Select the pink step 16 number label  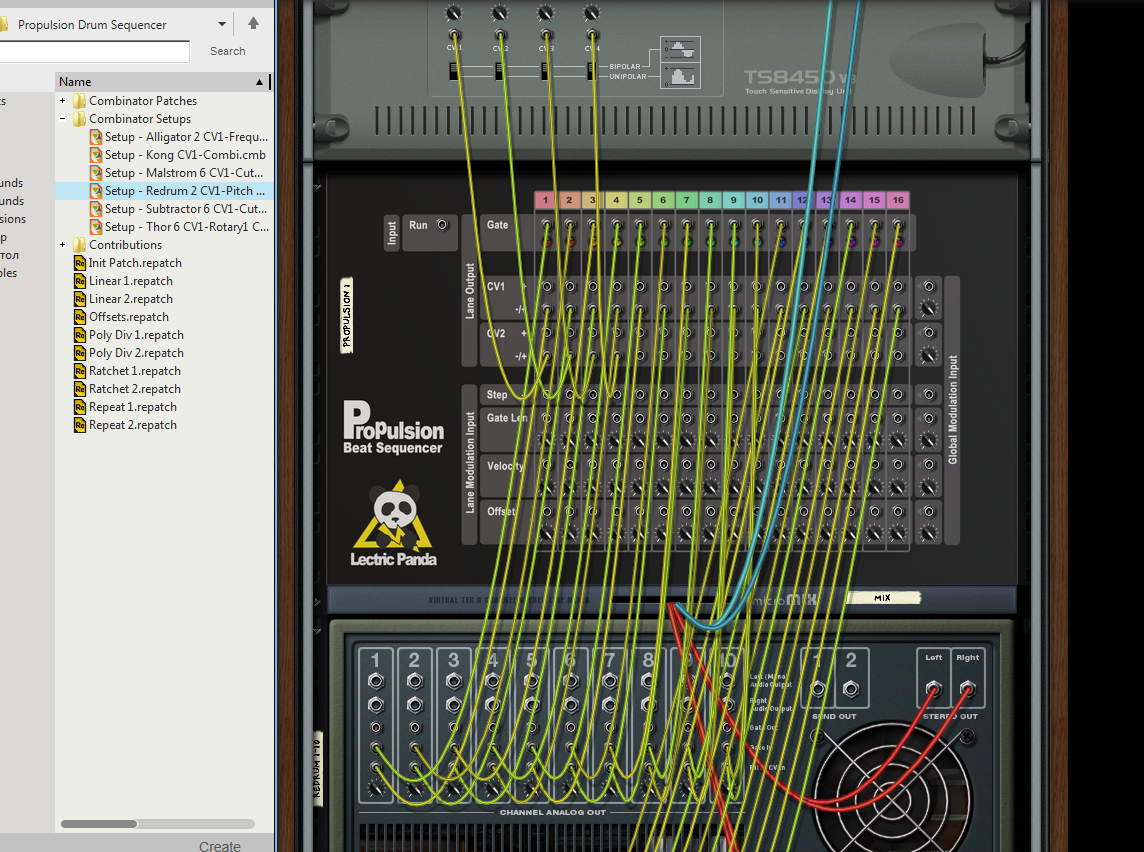pos(898,200)
